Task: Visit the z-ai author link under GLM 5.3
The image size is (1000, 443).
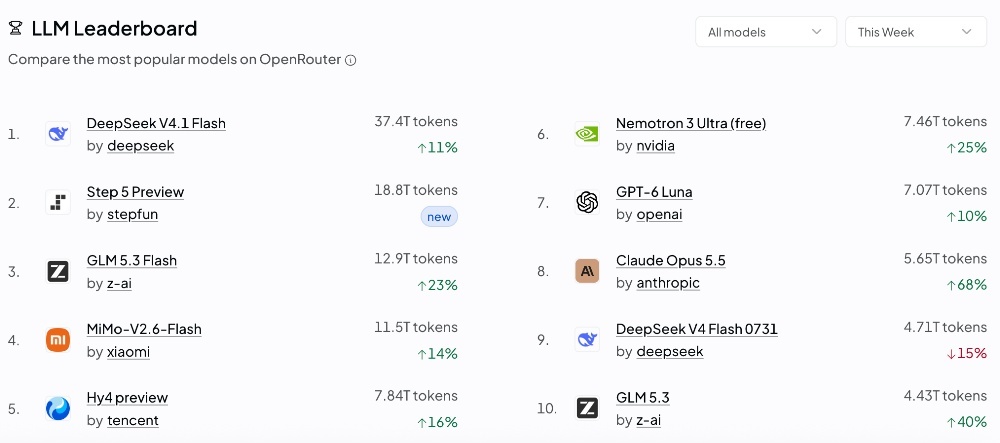Action: pos(649,421)
